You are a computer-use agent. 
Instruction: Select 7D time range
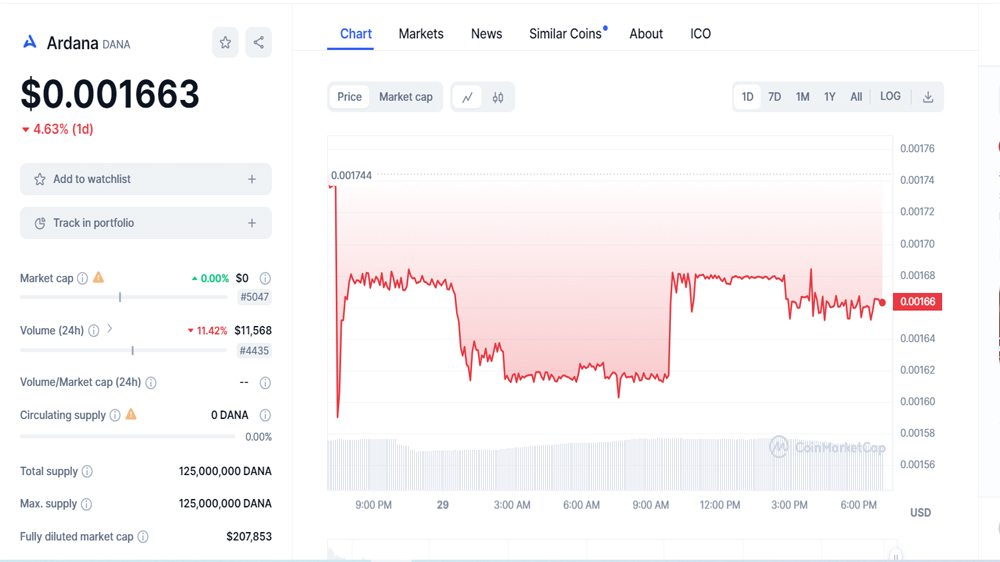[775, 97]
